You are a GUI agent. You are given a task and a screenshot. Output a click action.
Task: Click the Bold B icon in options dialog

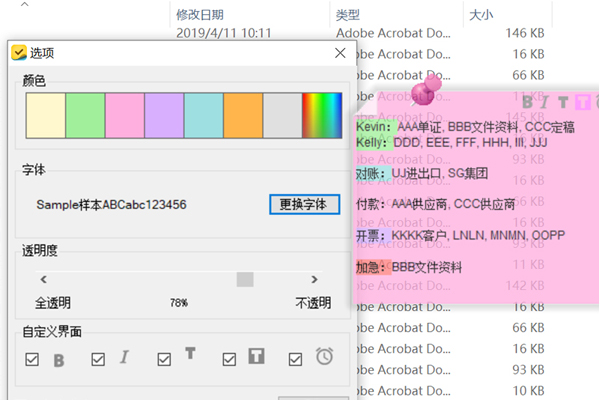tap(59, 361)
